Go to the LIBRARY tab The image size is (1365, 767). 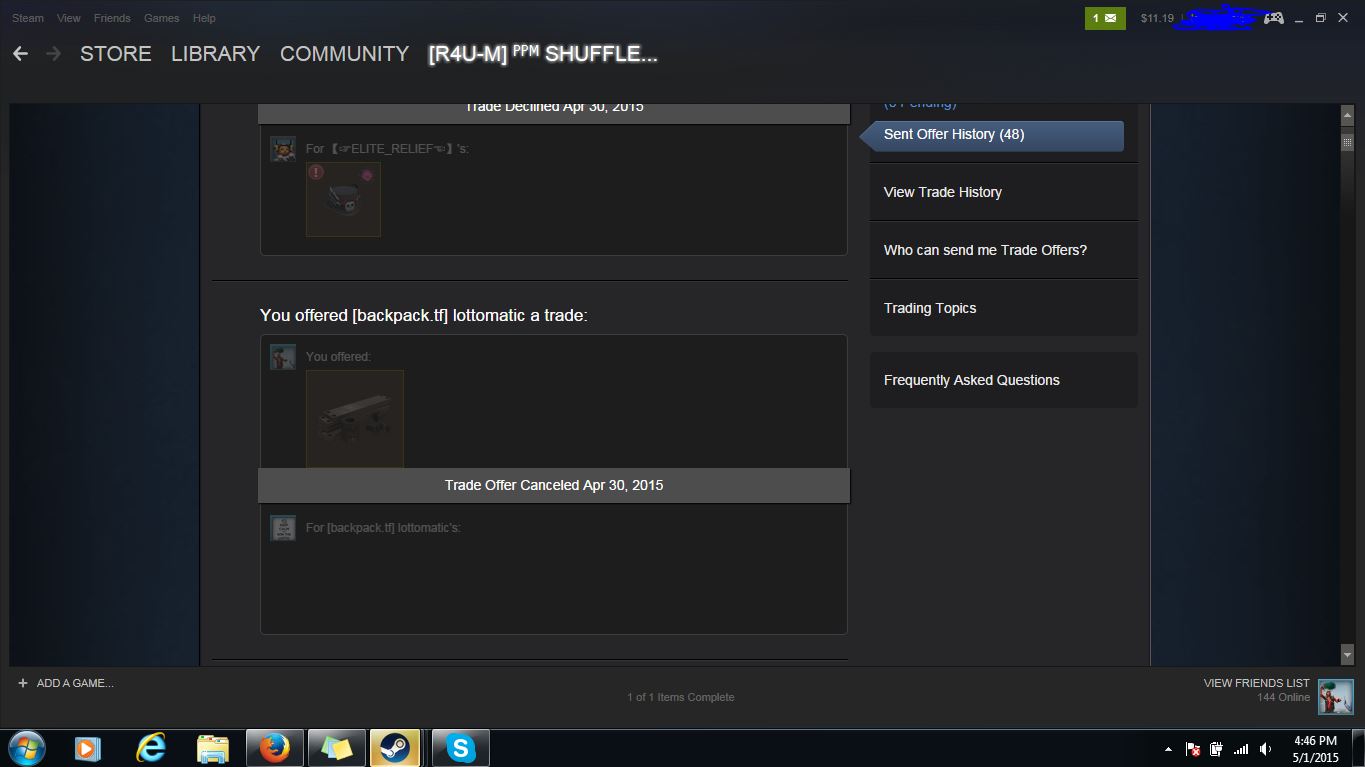[x=215, y=54]
